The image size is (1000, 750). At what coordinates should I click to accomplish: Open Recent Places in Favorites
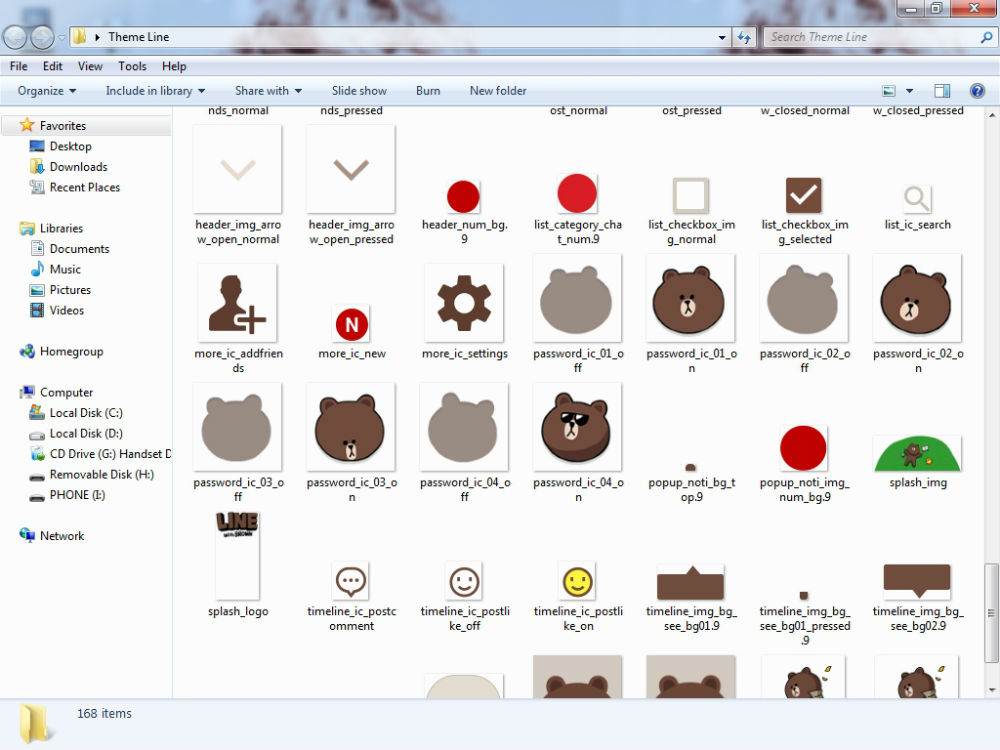75,187
